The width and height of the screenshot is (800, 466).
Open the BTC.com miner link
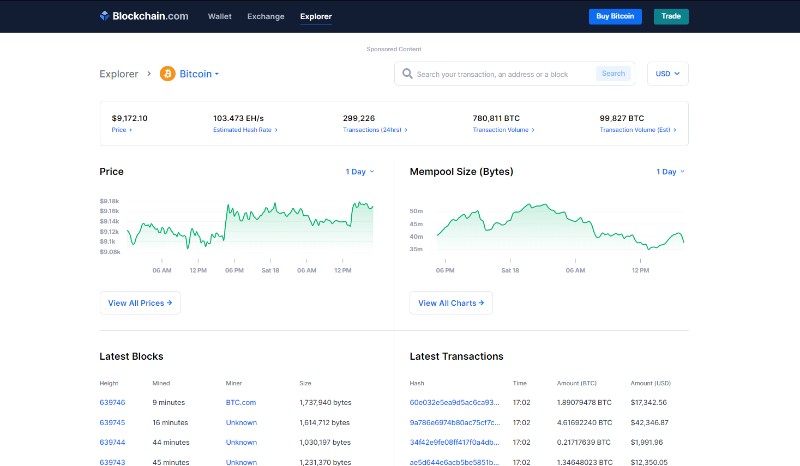(241, 402)
